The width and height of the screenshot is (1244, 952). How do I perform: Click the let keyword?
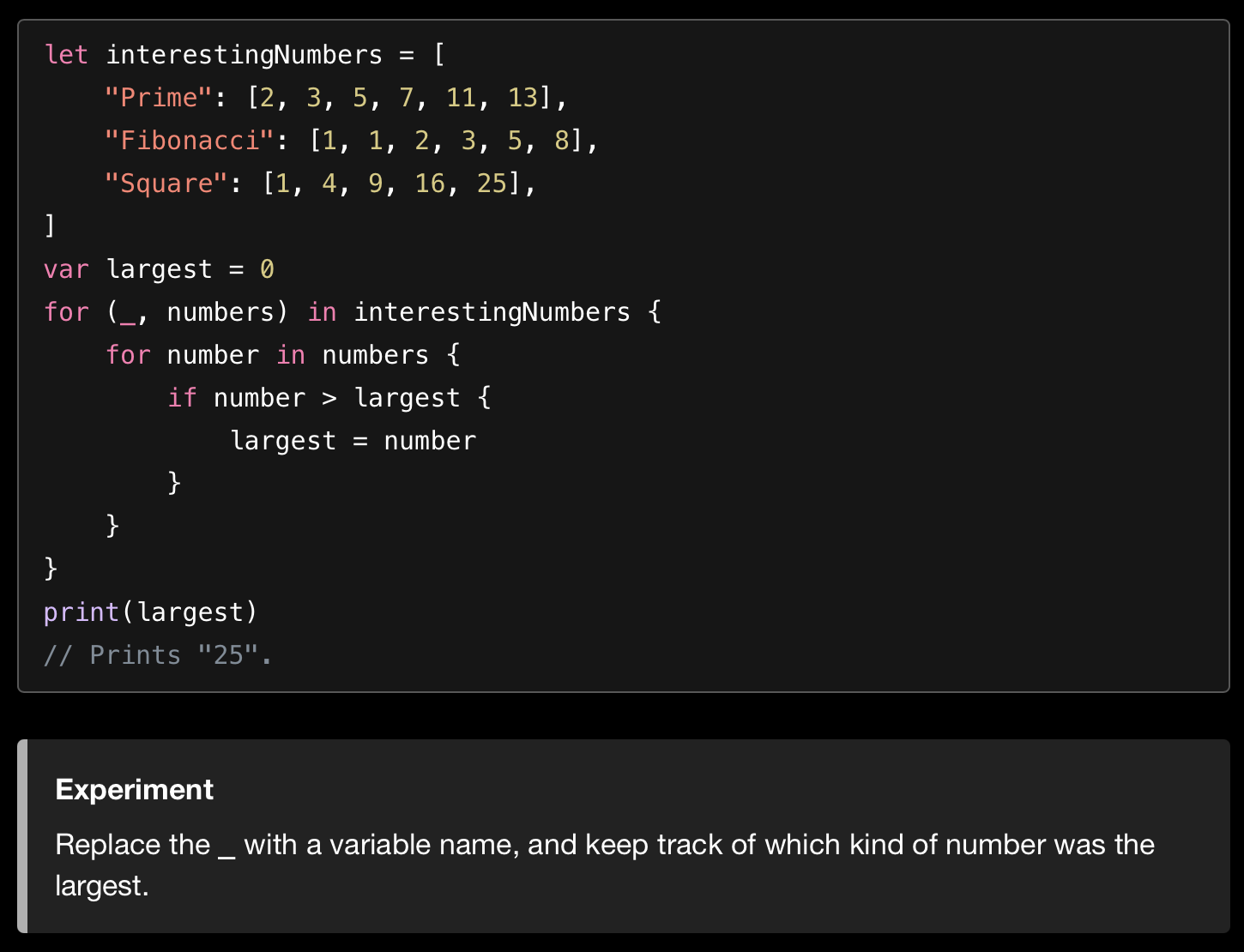[x=66, y=55]
